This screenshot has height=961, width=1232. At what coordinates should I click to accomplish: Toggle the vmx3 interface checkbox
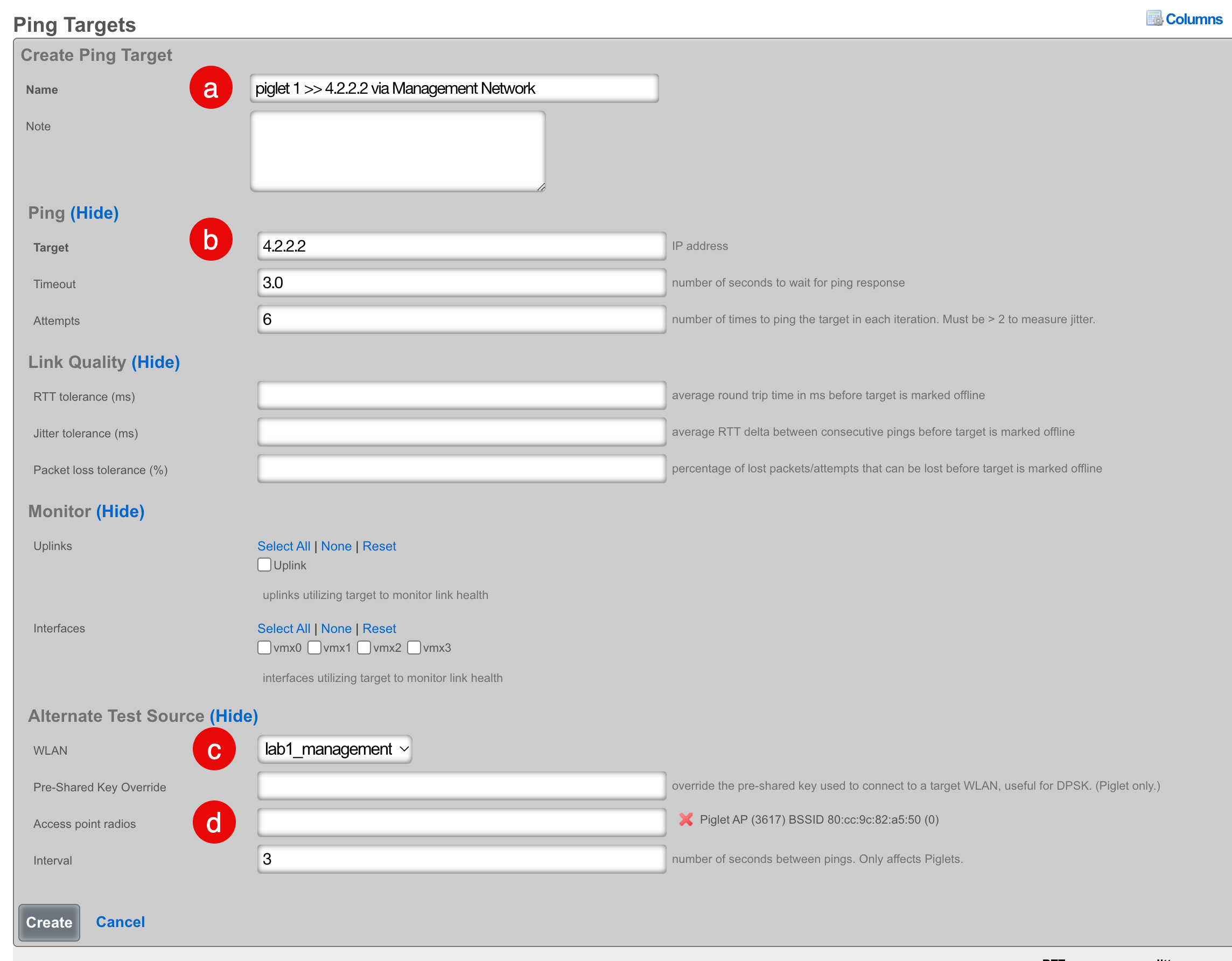tap(414, 647)
